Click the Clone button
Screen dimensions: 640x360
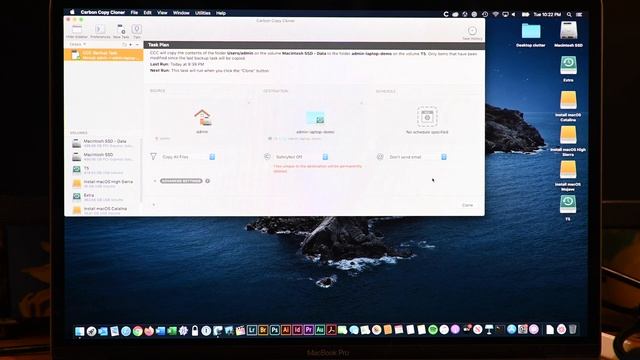tap(467, 205)
